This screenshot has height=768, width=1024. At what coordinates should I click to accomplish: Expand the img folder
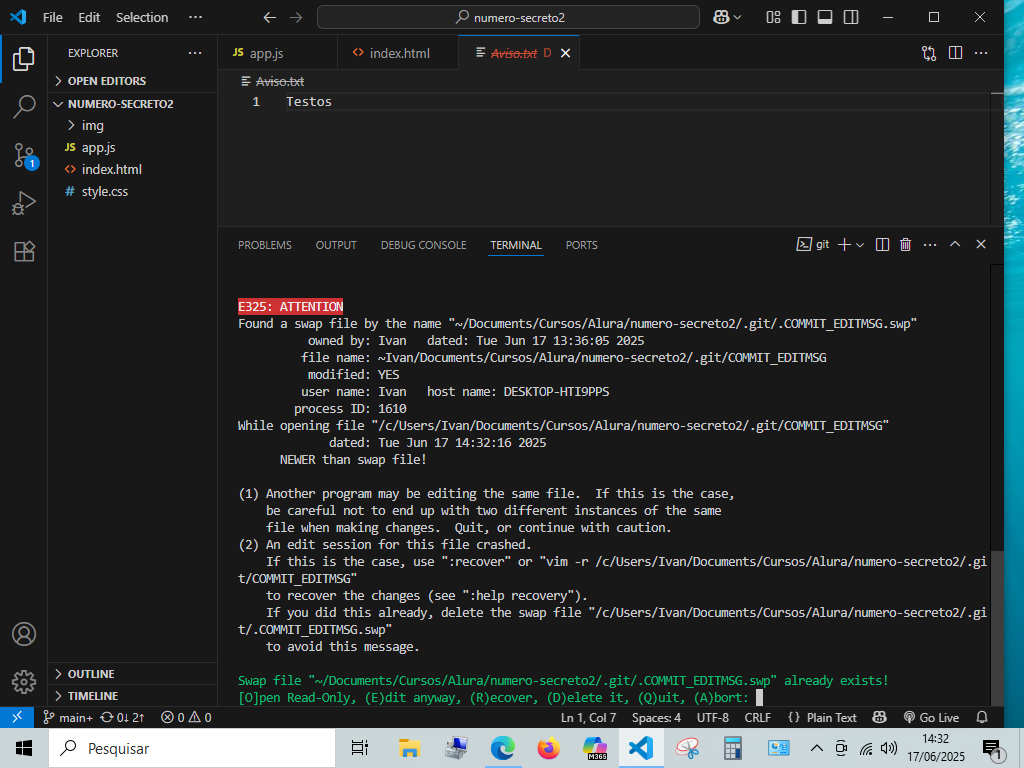[133, 125]
